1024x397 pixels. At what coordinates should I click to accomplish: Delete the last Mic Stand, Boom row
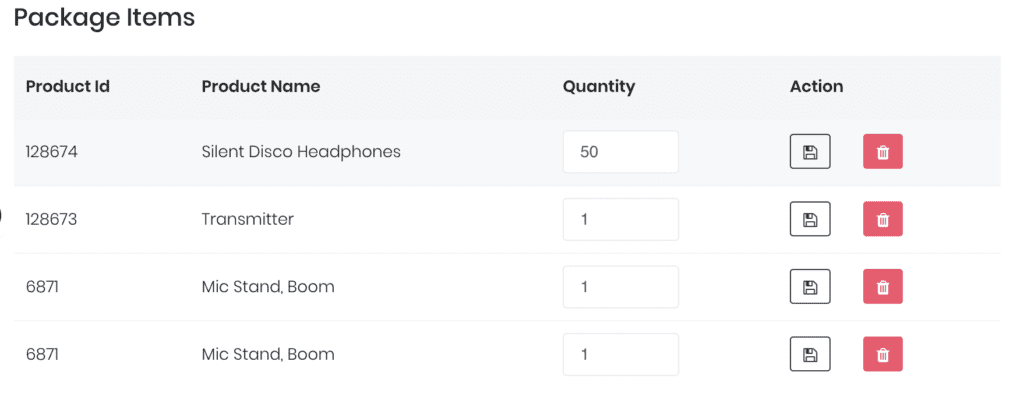pyautogui.click(x=883, y=354)
